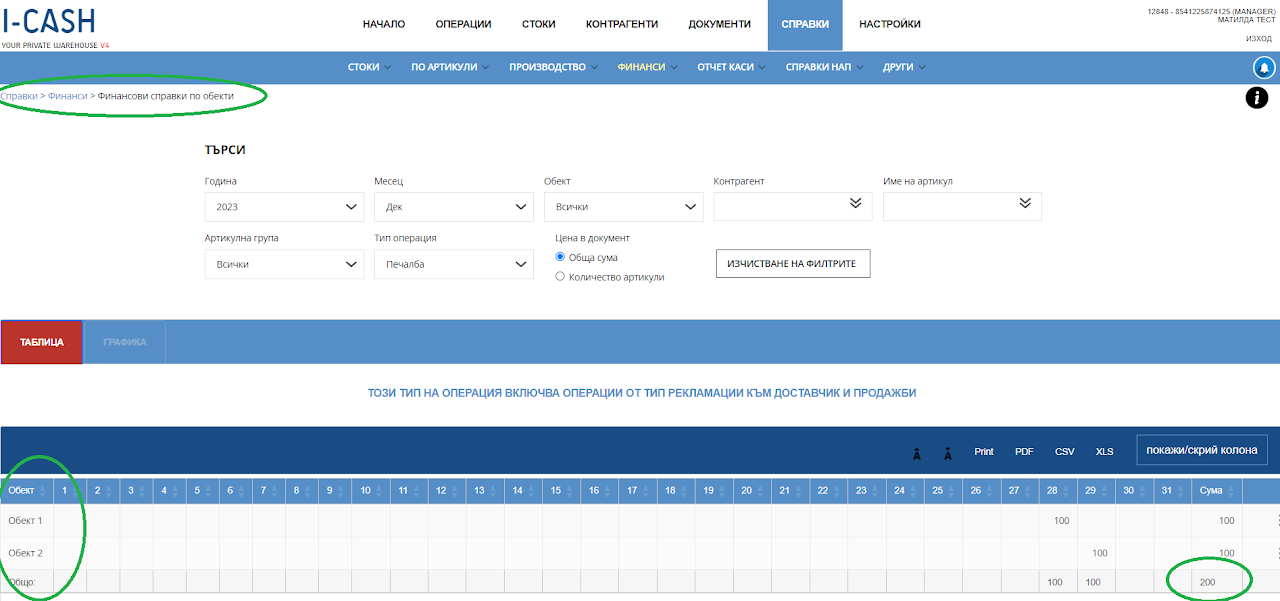The image size is (1280, 601).
Task: Toggle the покажи/скрий колона button
Action: pyautogui.click(x=1202, y=450)
